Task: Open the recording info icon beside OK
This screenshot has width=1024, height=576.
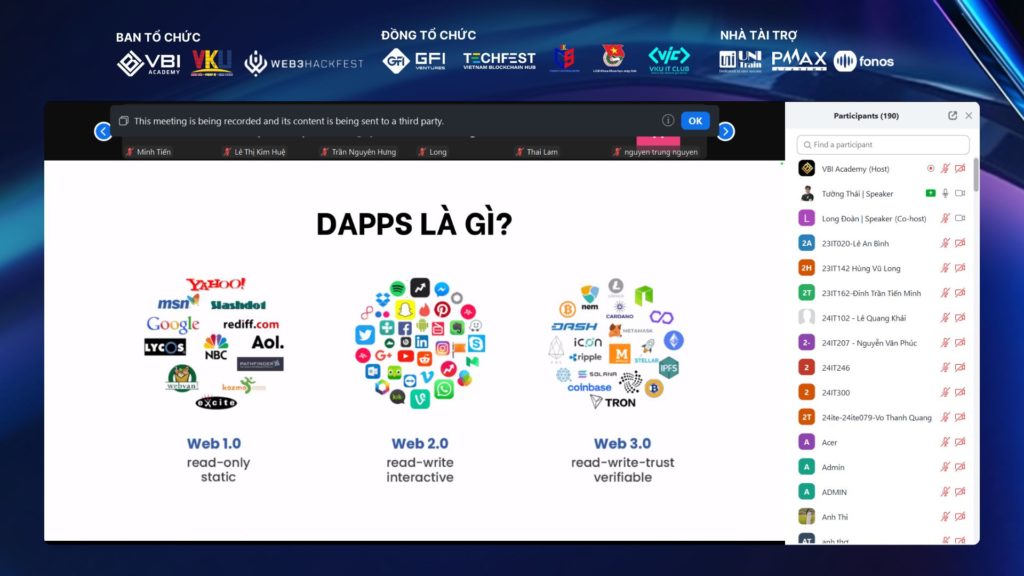Action: tap(667, 120)
